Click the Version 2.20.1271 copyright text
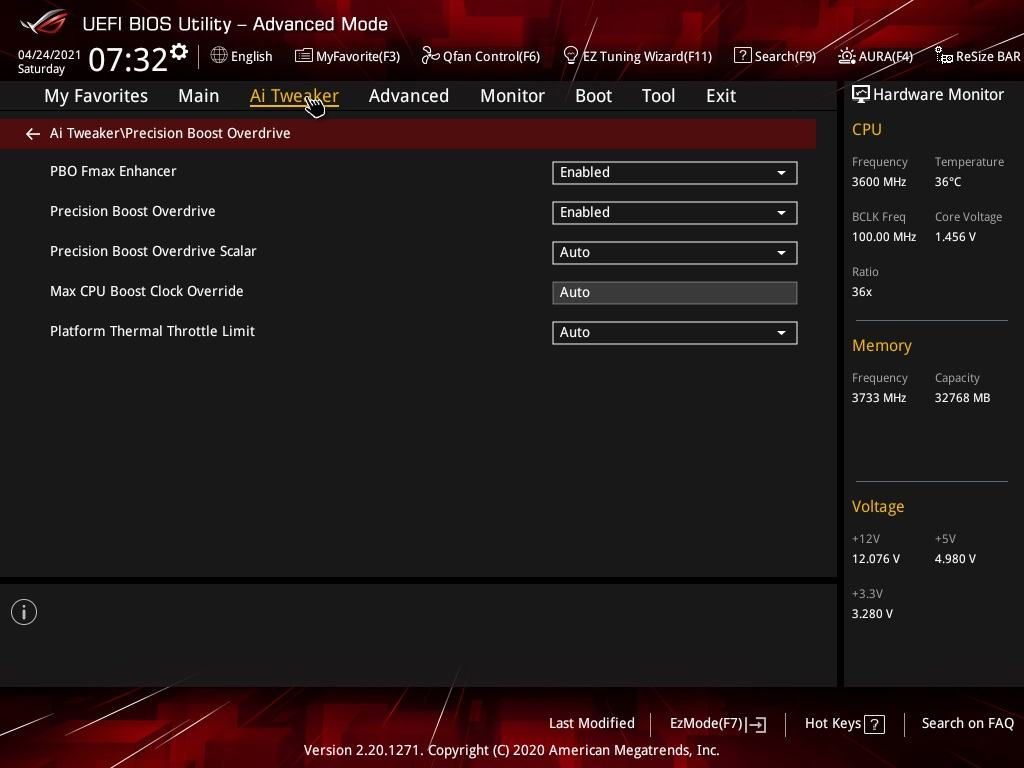Image resolution: width=1024 pixels, height=768 pixels. [511, 750]
